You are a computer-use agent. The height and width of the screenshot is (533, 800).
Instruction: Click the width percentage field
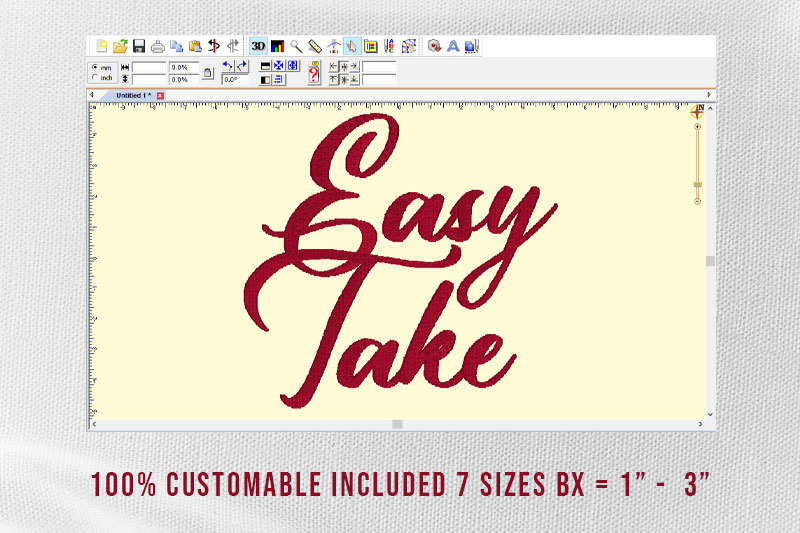[184, 67]
